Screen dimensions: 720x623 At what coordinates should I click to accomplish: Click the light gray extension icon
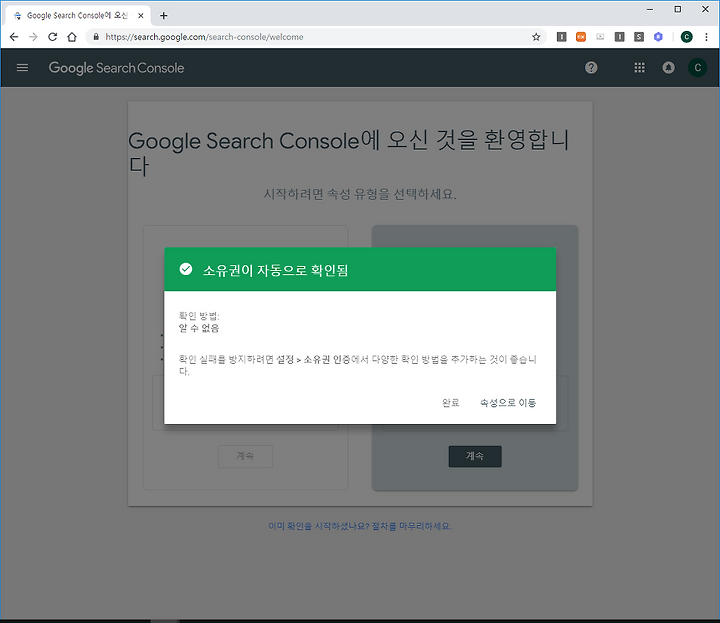pos(600,37)
